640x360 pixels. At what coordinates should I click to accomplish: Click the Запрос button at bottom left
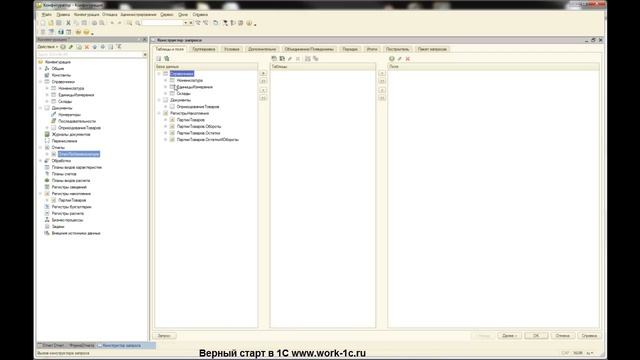pyautogui.click(x=164, y=336)
